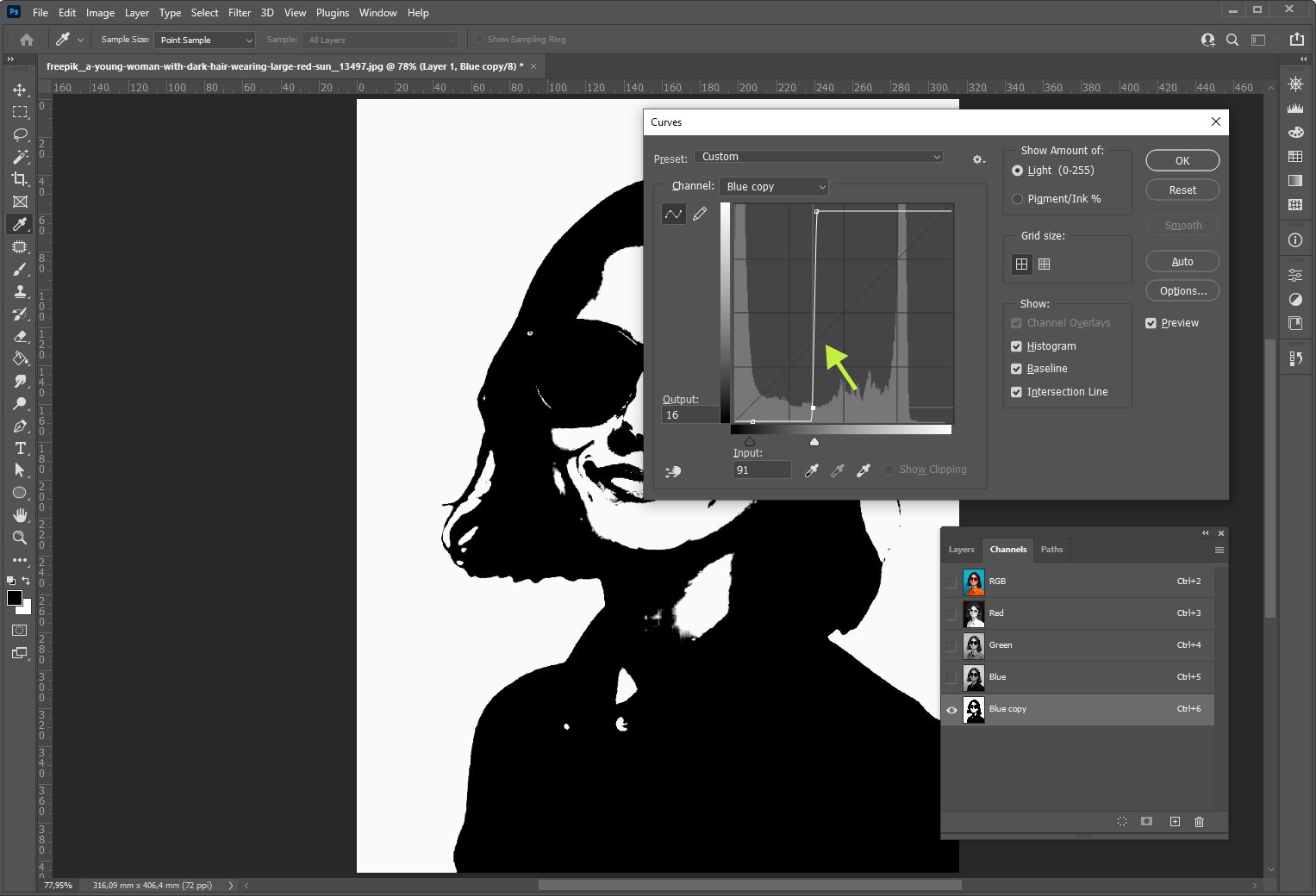Image resolution: width=1316 pixels, height=896 pixels.
Task: Pick the black point eyedropper in Curves
Action: coord(811,470)
